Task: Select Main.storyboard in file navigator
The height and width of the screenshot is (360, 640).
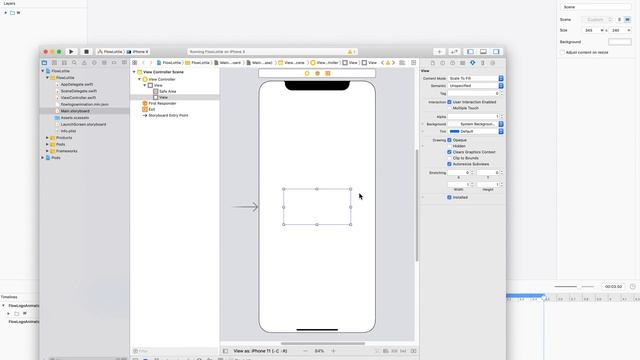Action: [75, 111]
